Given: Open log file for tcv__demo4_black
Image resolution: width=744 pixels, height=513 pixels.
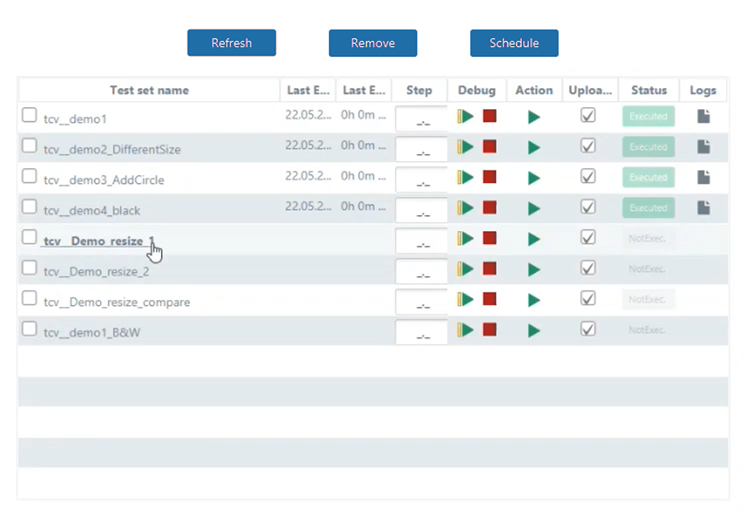Looking at the screenshot, I should [704, 208].
